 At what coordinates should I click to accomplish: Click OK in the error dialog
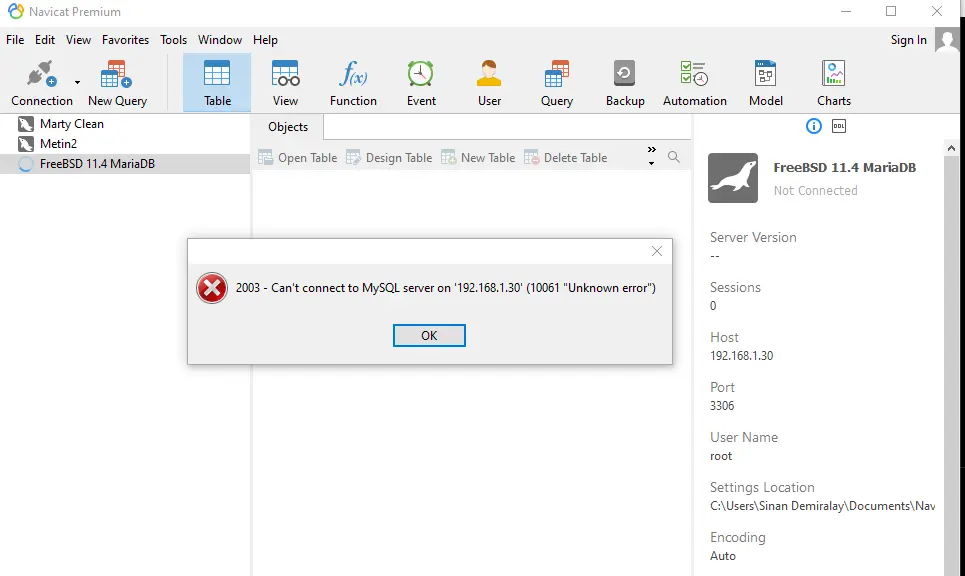(429, 335)
